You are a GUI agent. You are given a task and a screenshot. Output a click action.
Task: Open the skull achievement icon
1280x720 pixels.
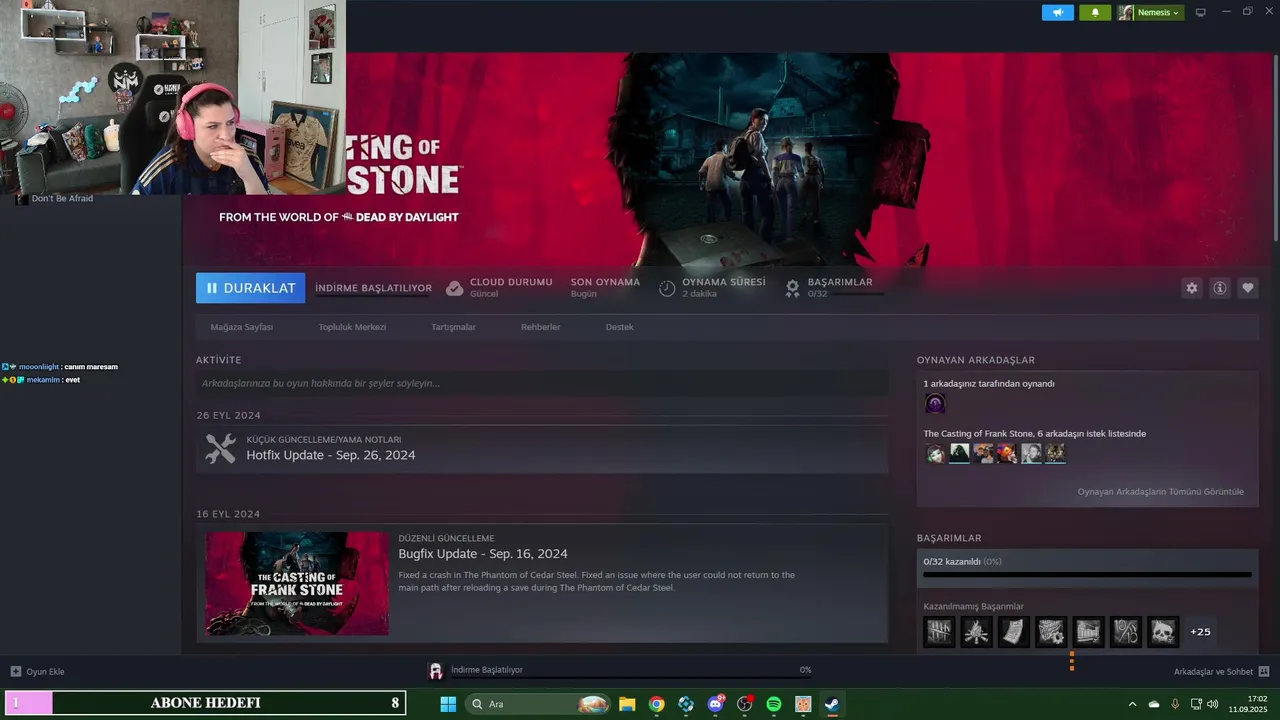(1163, 632)
